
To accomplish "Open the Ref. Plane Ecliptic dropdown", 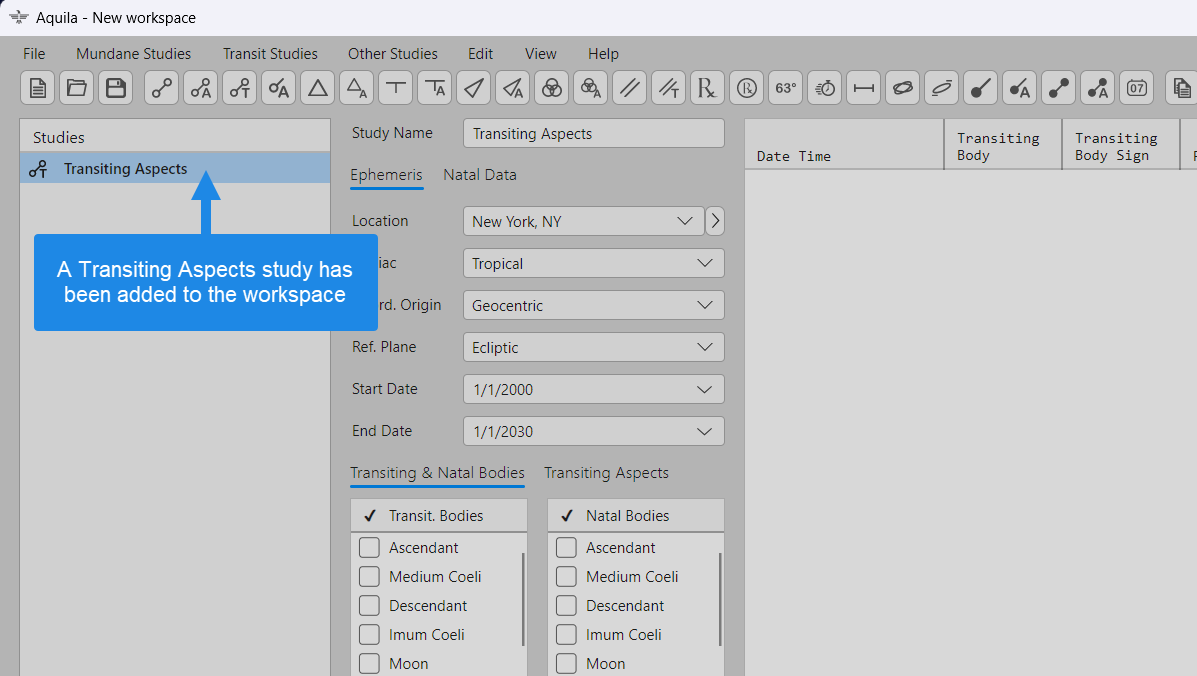I will click(x=593, y=347).
